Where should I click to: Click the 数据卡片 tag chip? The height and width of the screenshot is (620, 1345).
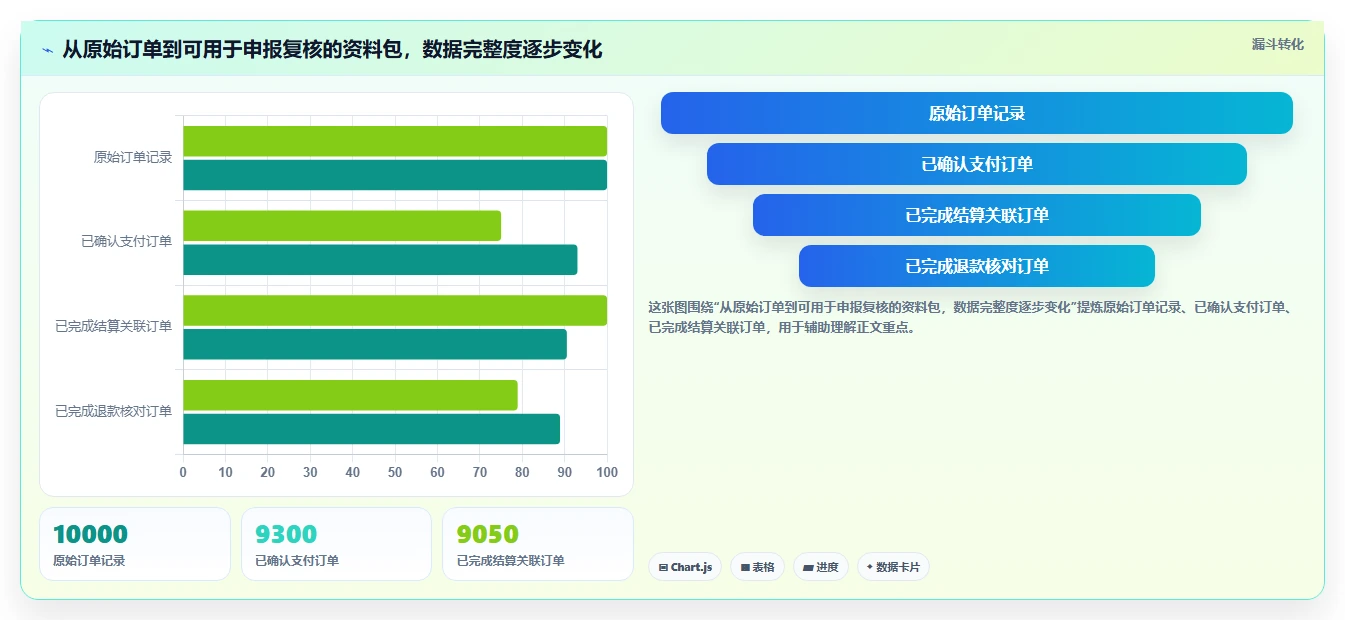pyautogui.click(x=893, y=567)
